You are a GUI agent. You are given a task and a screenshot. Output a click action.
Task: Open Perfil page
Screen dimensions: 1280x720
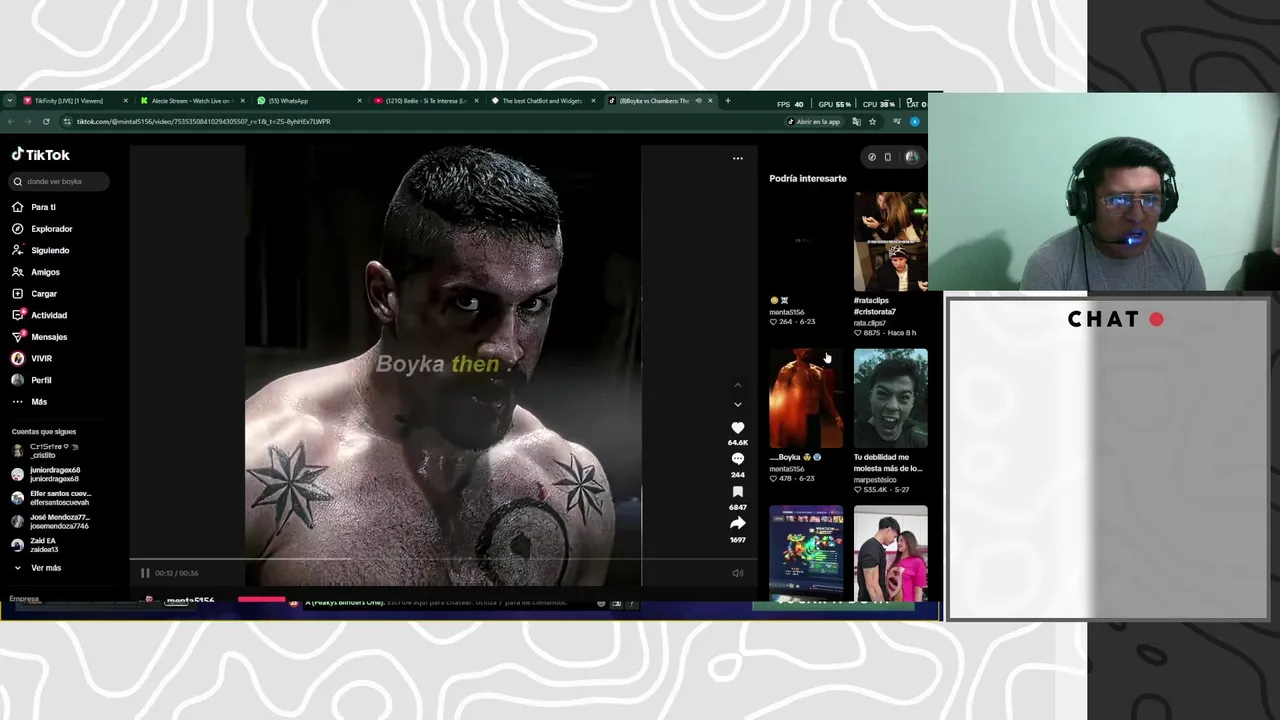[32, 380]
